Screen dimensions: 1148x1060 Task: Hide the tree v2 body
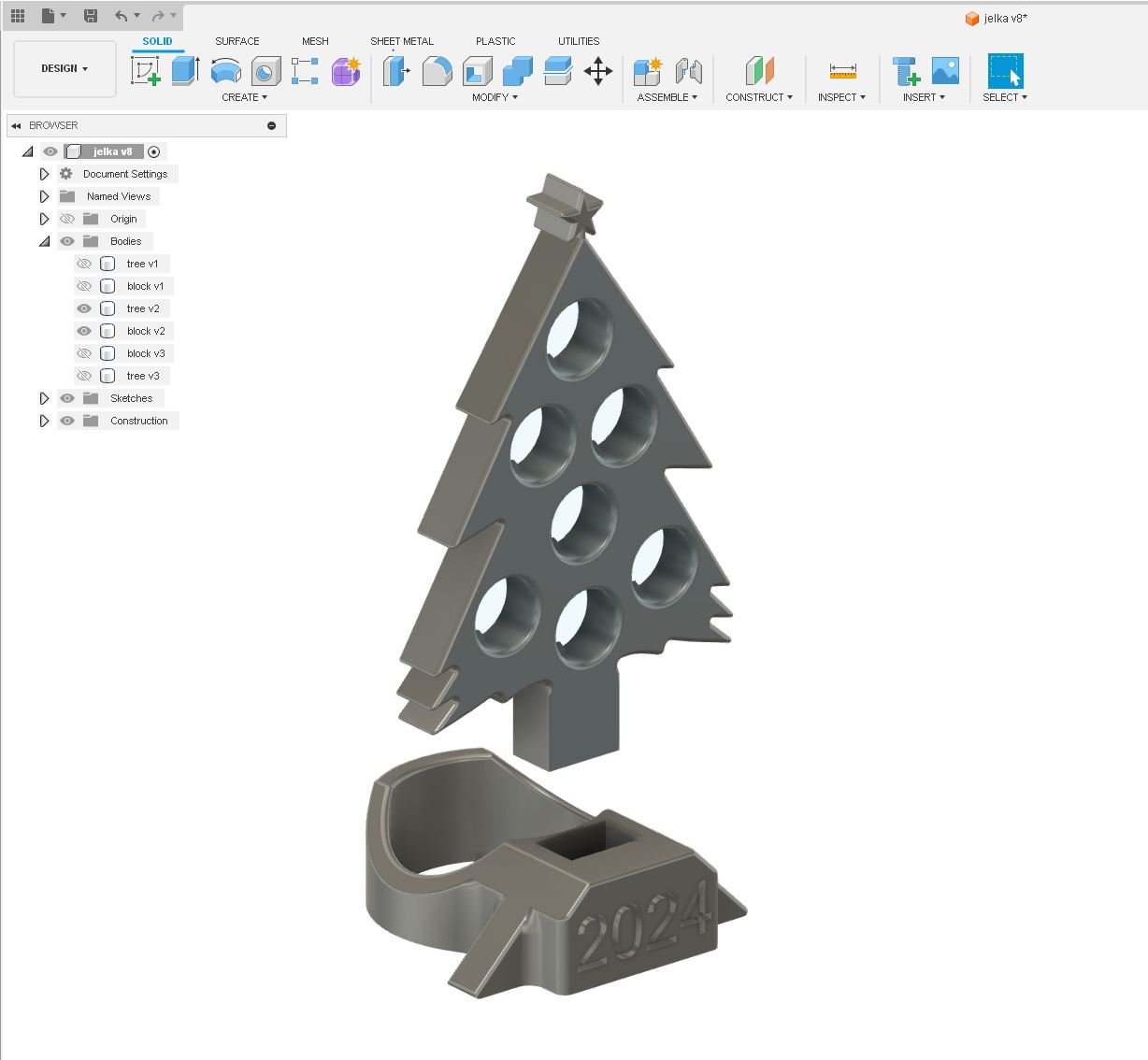(84, 308)
